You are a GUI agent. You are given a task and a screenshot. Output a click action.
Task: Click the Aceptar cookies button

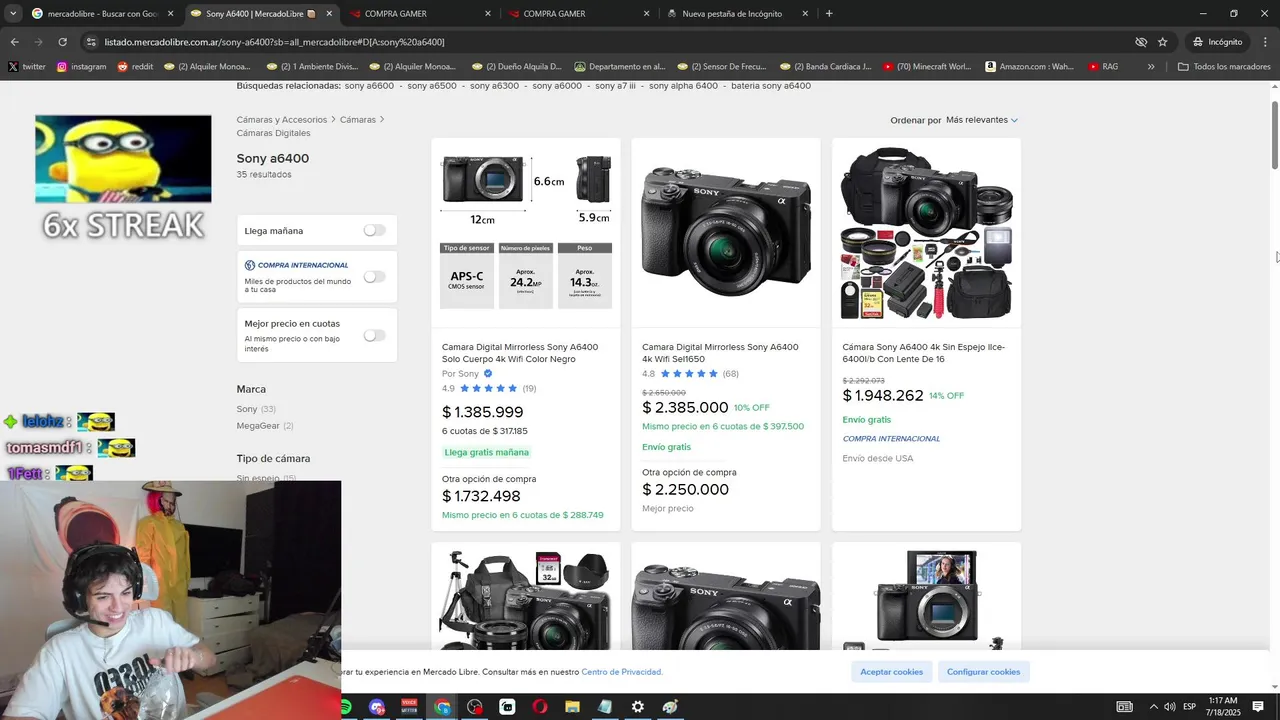(892, 672)
